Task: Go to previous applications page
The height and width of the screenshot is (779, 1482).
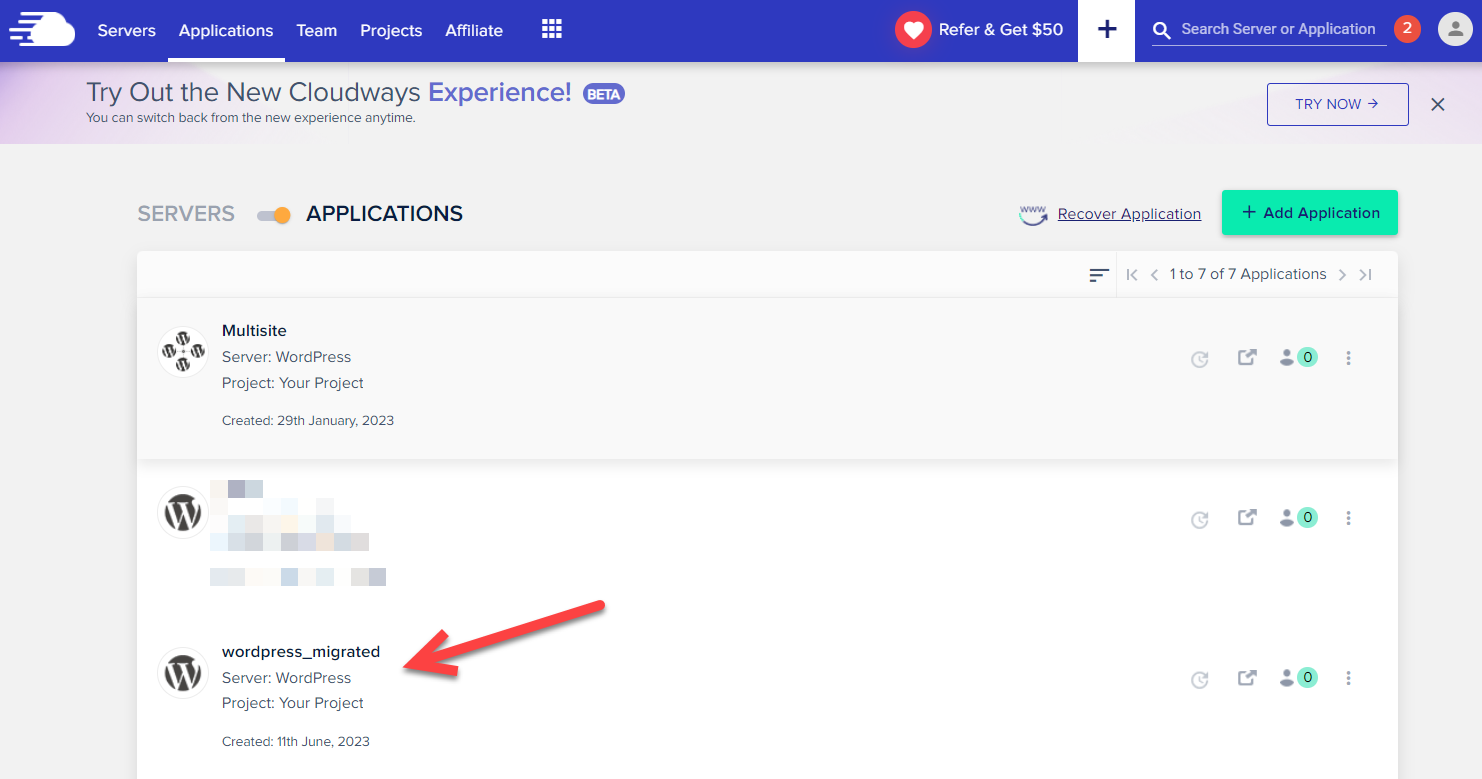Action: pyautogui.click(x=1154, y=275)
